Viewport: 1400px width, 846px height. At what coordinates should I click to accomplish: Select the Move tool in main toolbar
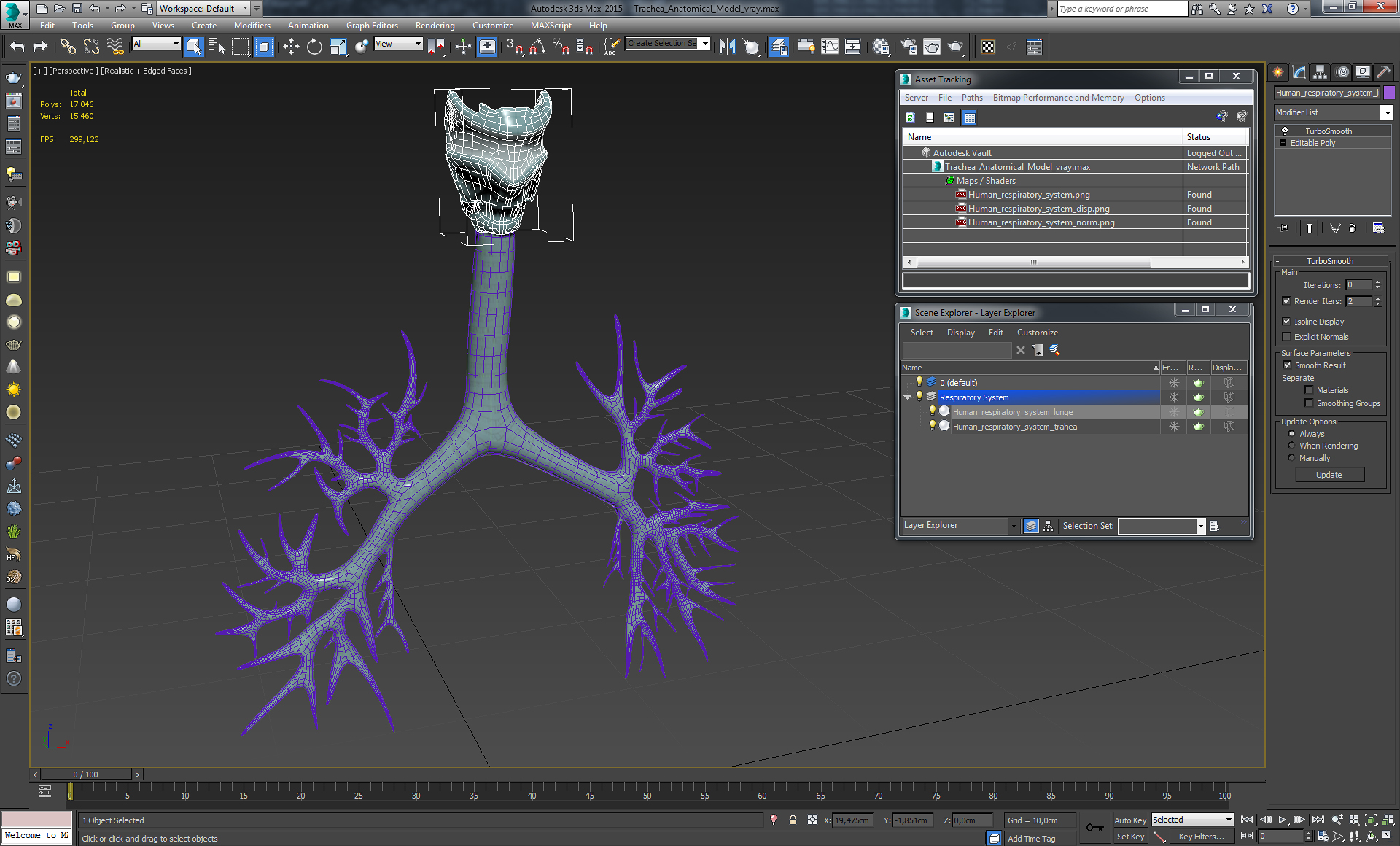pos(291,47)
